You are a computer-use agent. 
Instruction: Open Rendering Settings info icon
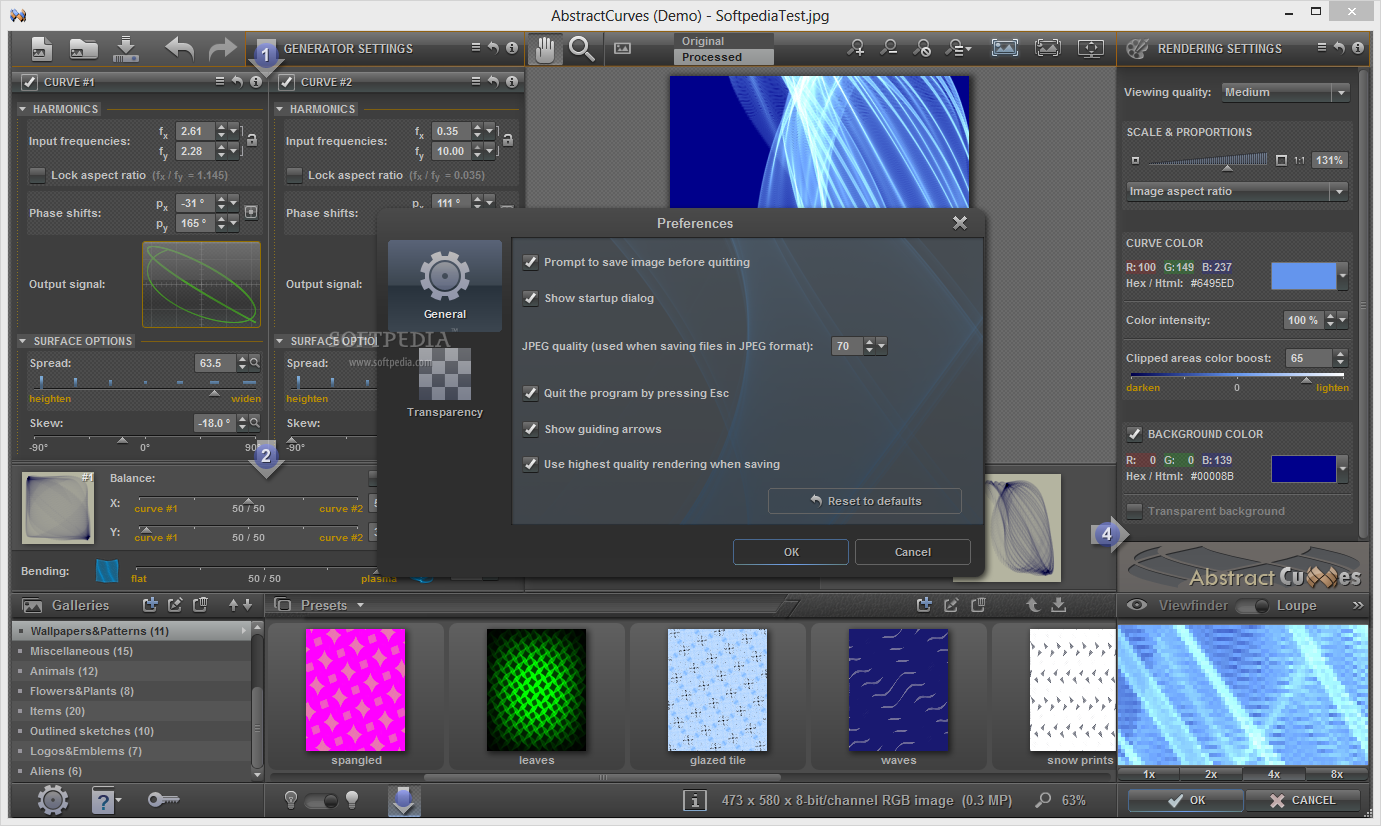1357,48
